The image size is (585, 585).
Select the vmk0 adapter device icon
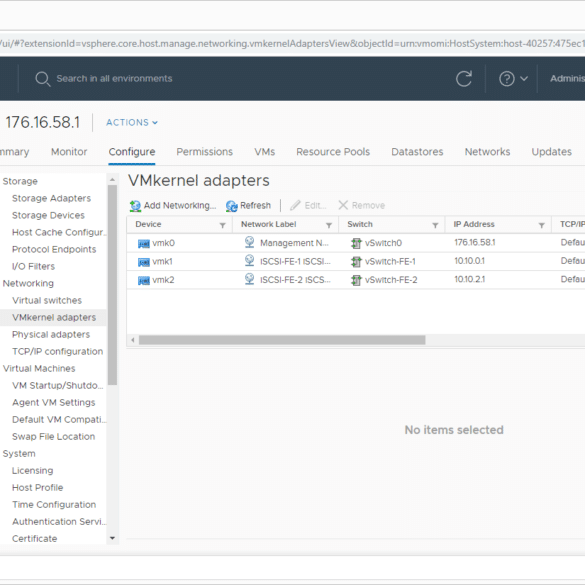pos(144,244)
